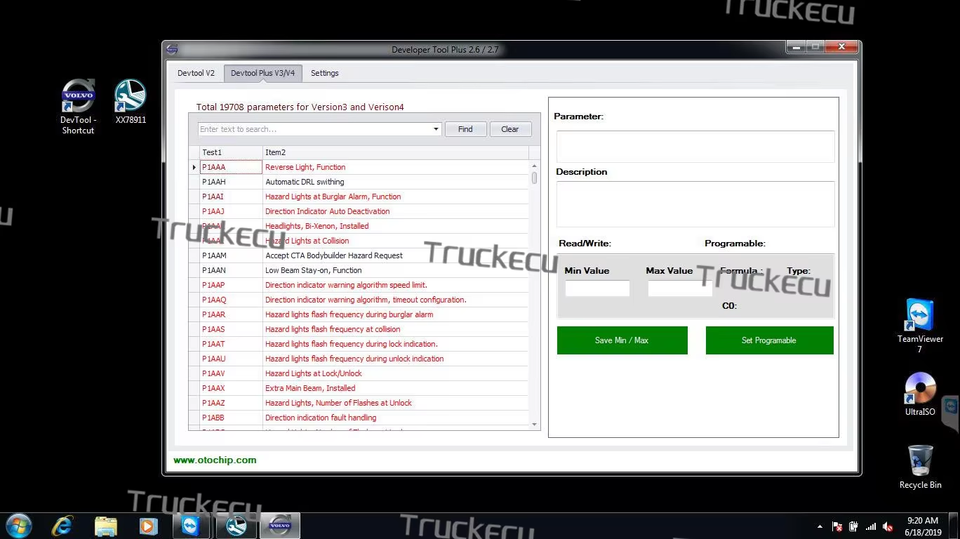Image resolution: width=960 pixels, height=539 pixels.
Task: Select the 'Reverse Light, Function' cell
Action: (395, 167)
